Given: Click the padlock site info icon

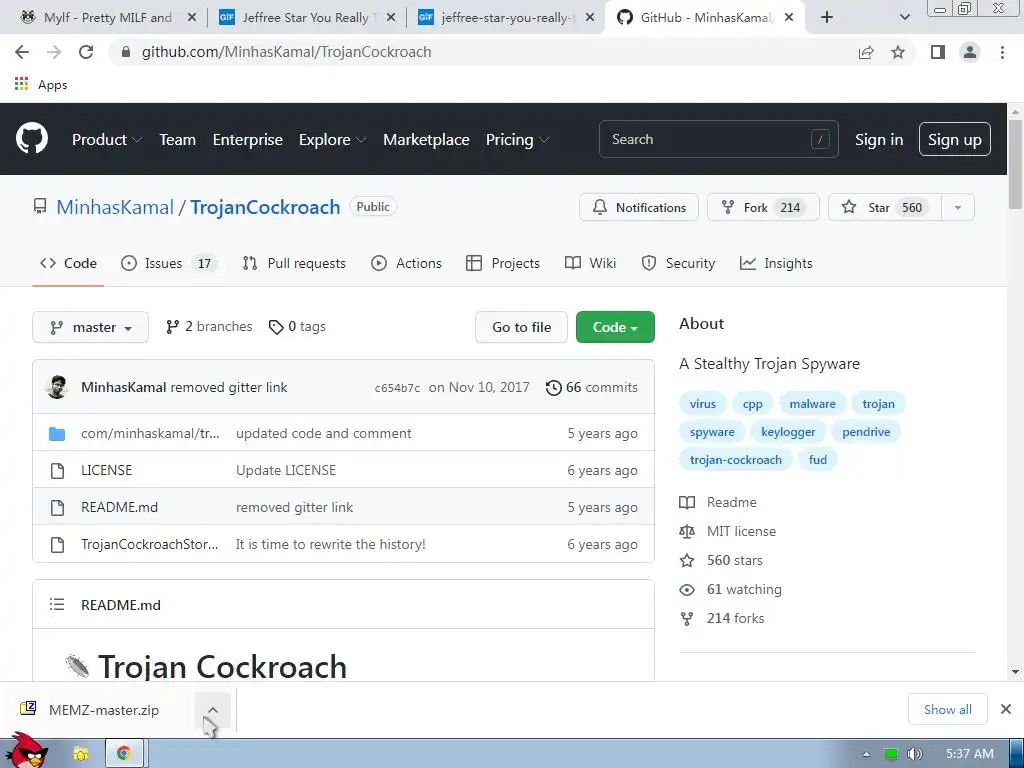Looking at the screenshot, I should click(x=126, y=52).
